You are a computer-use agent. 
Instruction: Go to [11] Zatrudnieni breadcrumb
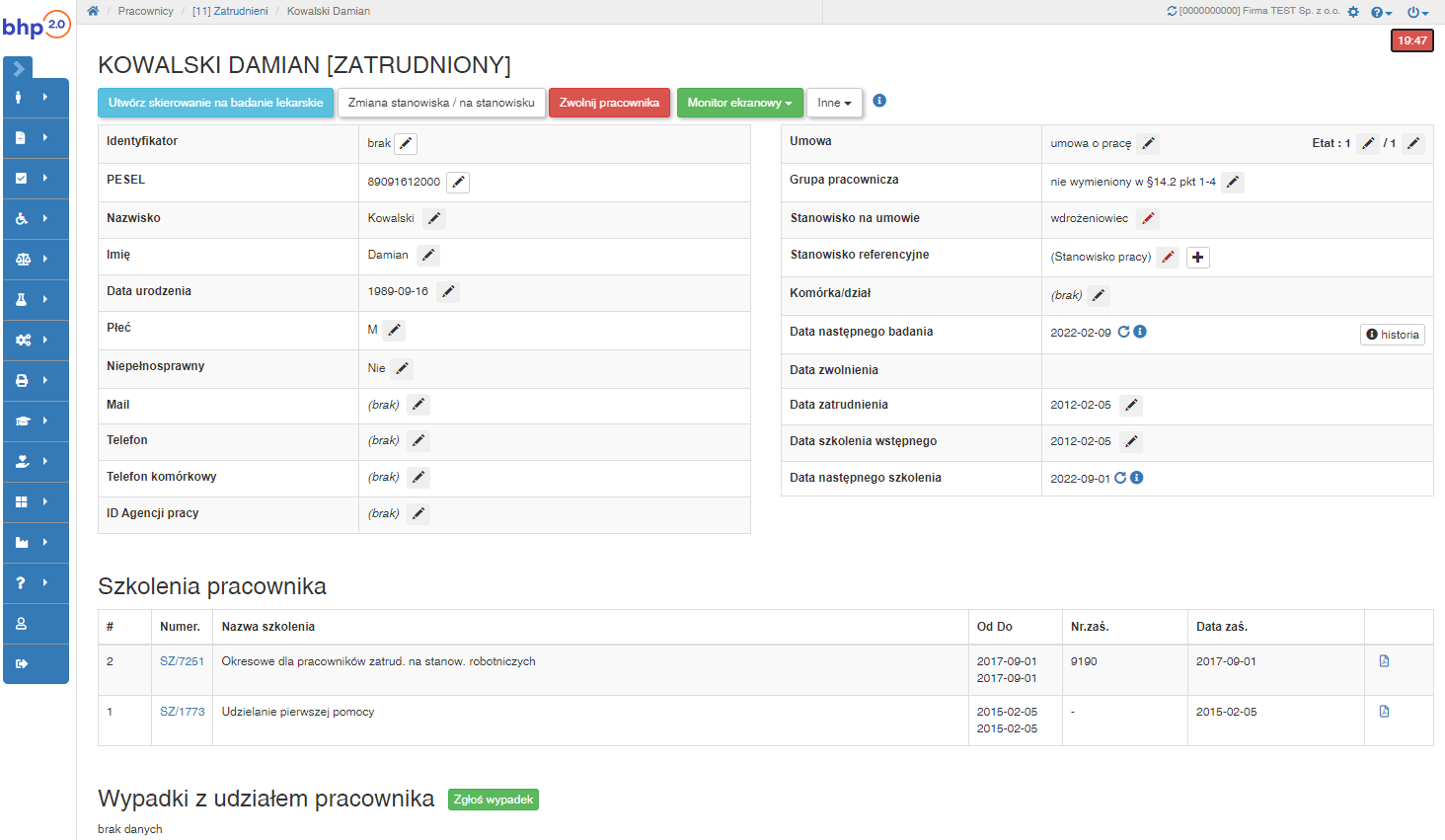(230, 11)
